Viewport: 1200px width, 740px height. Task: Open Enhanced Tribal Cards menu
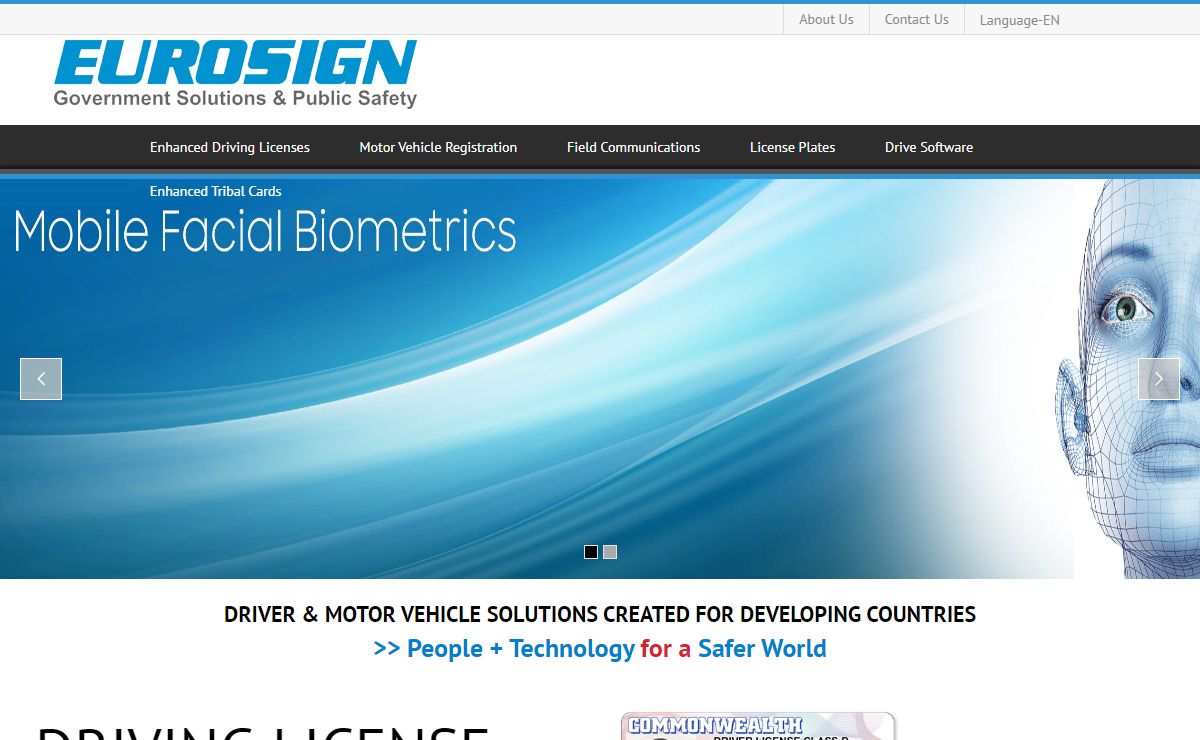(216, 191)
